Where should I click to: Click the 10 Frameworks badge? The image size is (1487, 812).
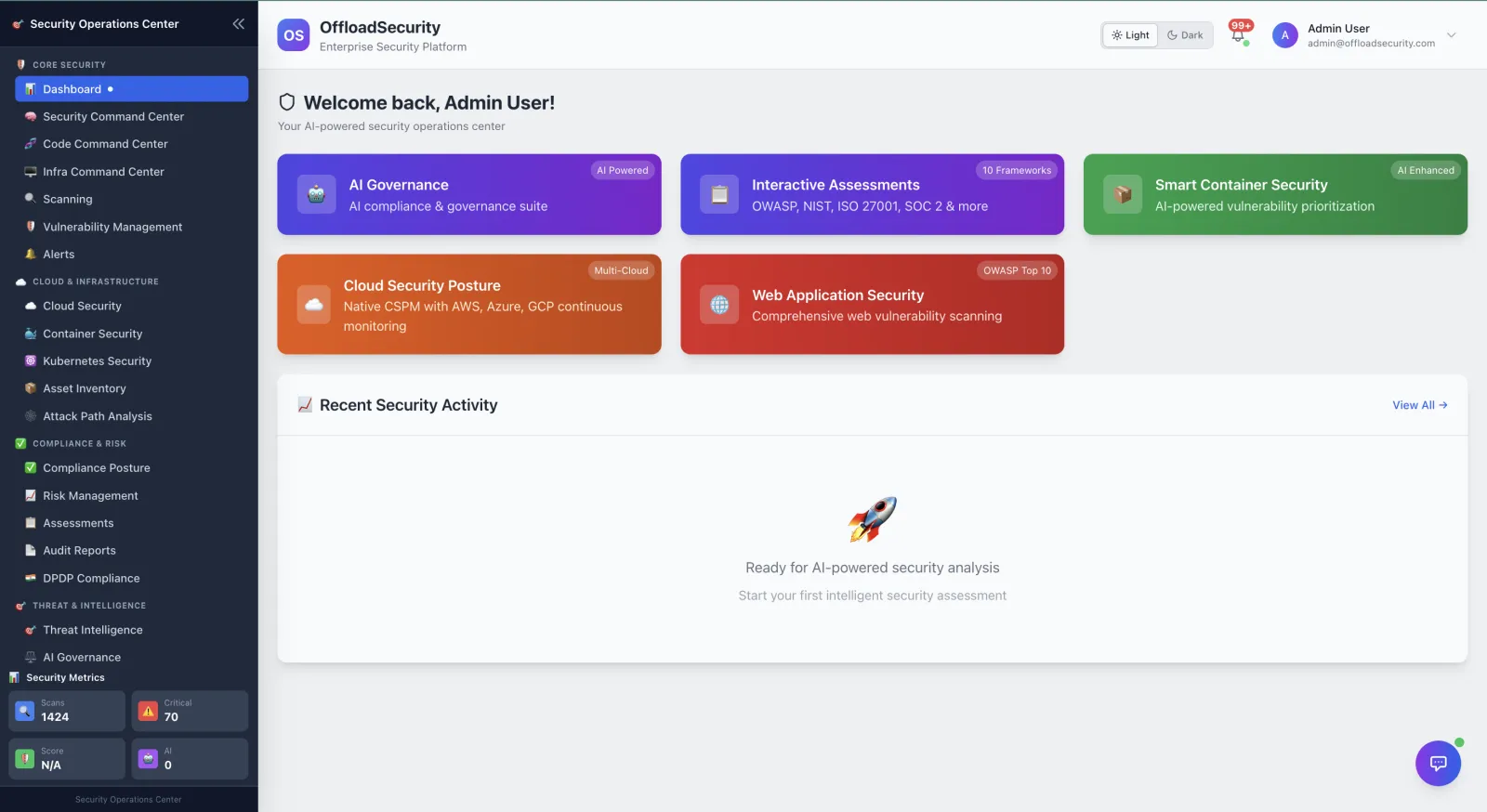[x=1017, y=170]
